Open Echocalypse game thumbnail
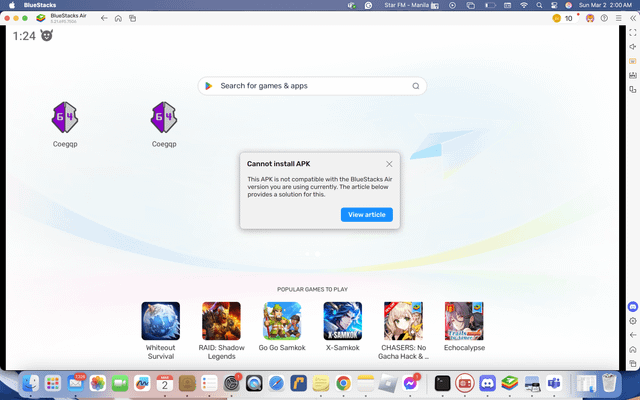 [x=464, y=321]
